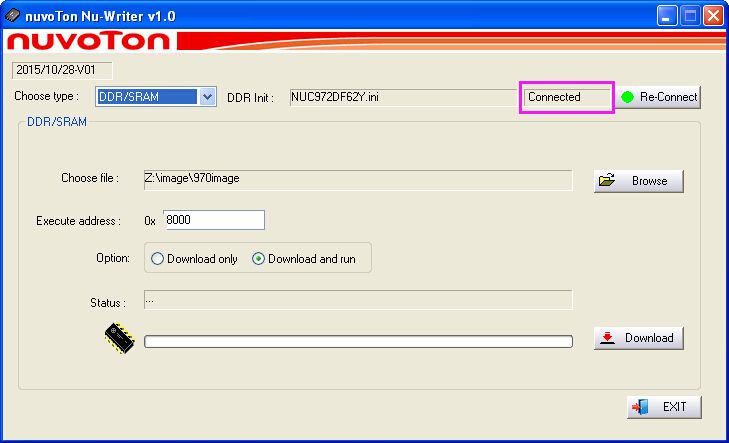Image resolution: width=729 pixels, height=443 pixels.
Task: Click the download progress bar
Action: pyautogui.click(x=357, y=341)
